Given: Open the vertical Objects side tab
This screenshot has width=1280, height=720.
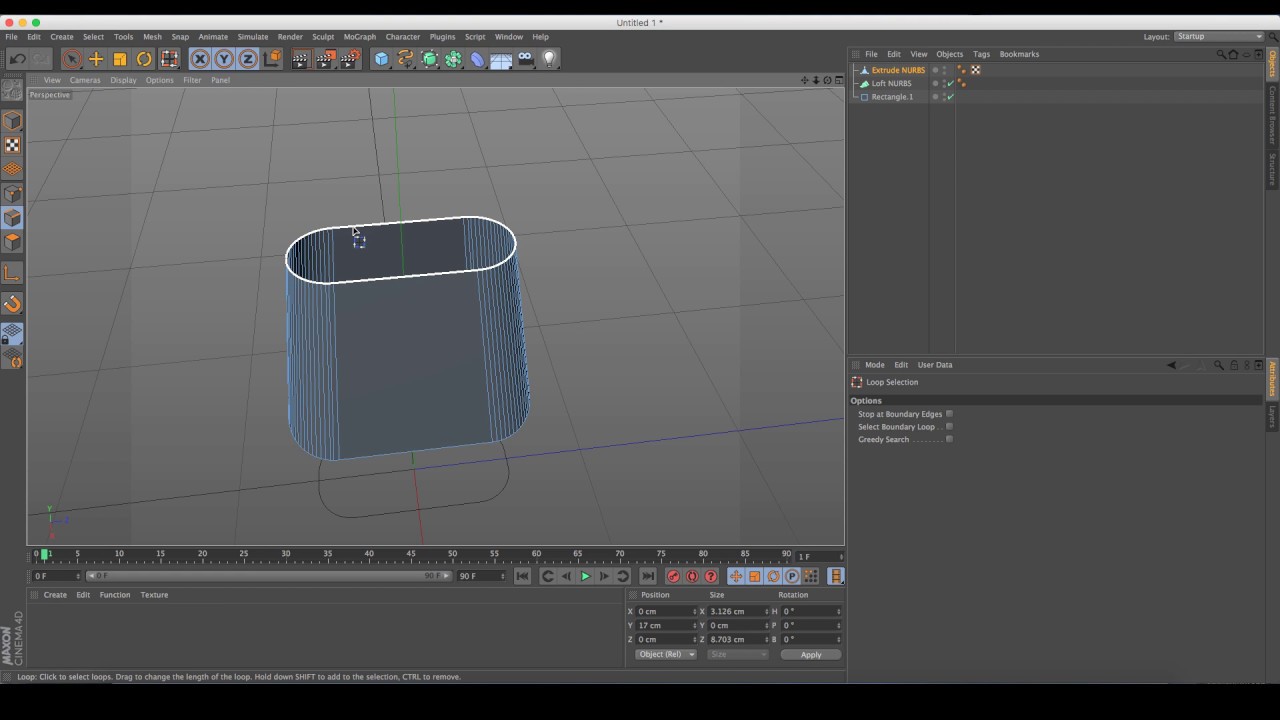Looking at the screenshot, I should point(1273,63).
